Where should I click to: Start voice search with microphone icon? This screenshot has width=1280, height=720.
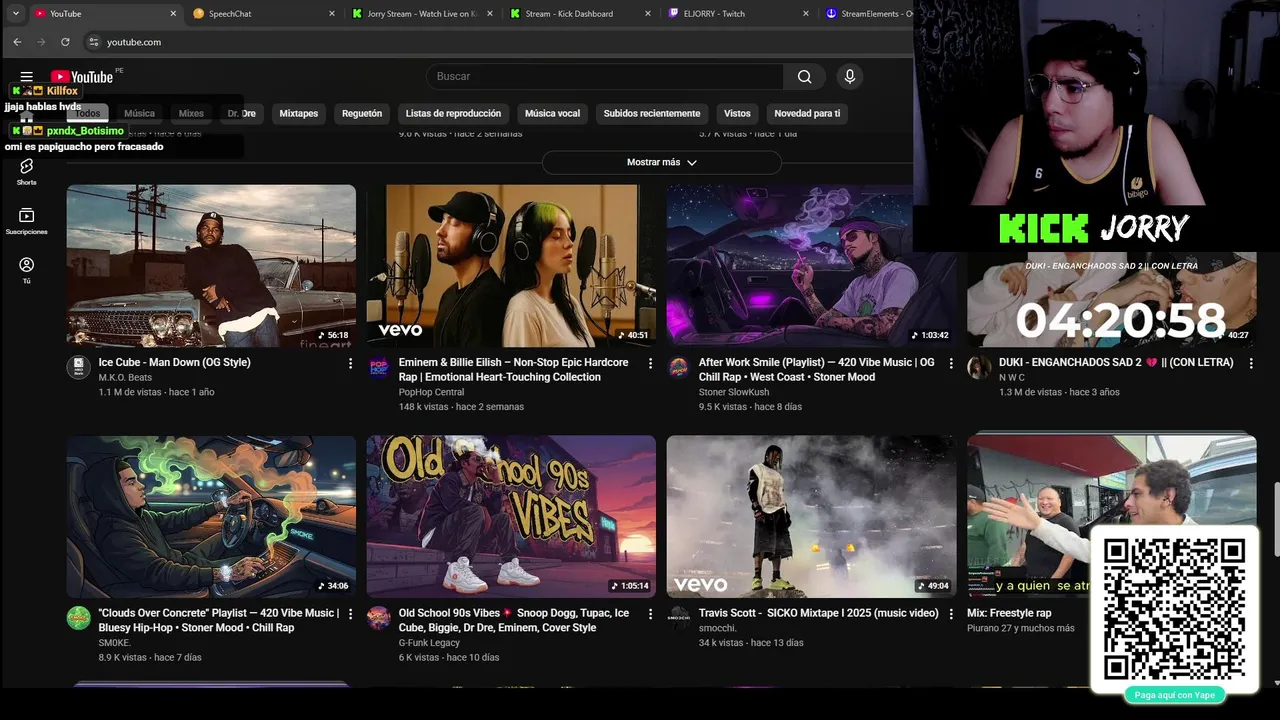click(850, 77)
